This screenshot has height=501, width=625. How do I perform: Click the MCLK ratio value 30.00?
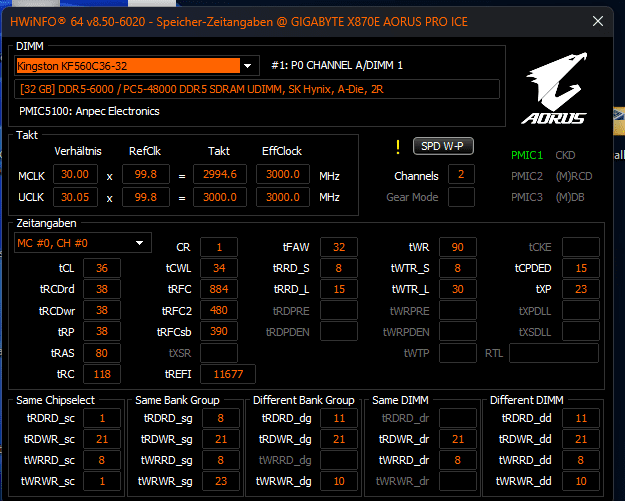pos(75,174)
